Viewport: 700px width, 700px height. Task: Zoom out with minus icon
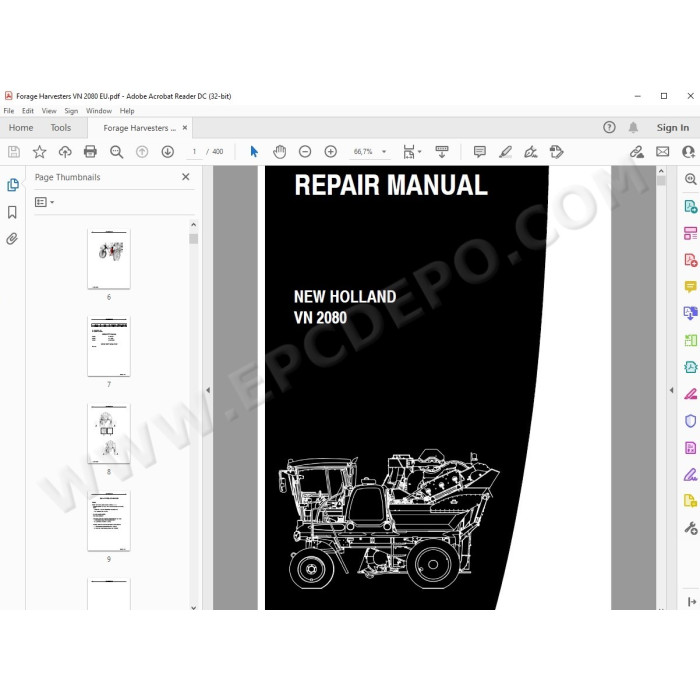point(305,152)
